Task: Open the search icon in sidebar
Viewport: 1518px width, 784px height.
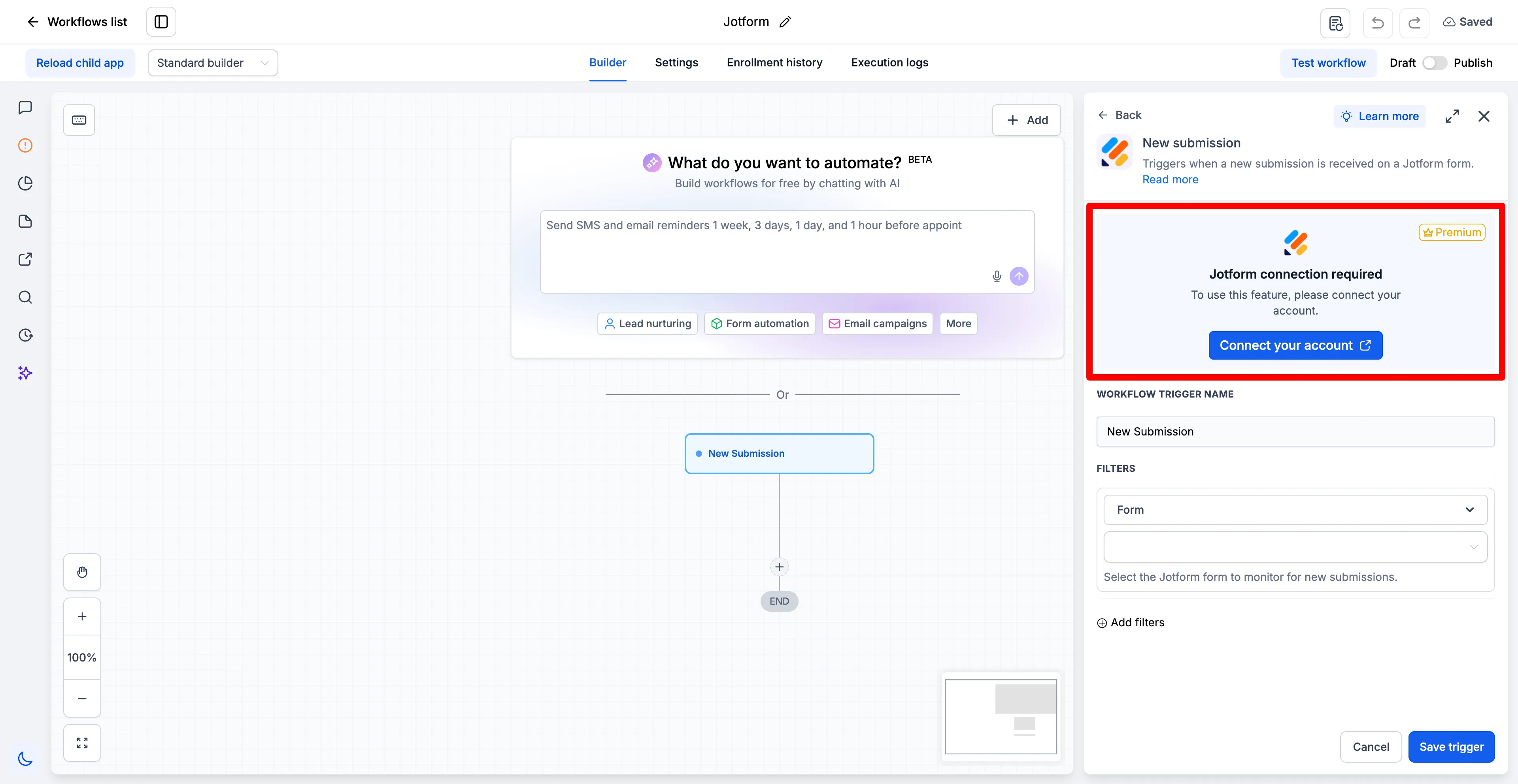Action: (x=25, y=298)
